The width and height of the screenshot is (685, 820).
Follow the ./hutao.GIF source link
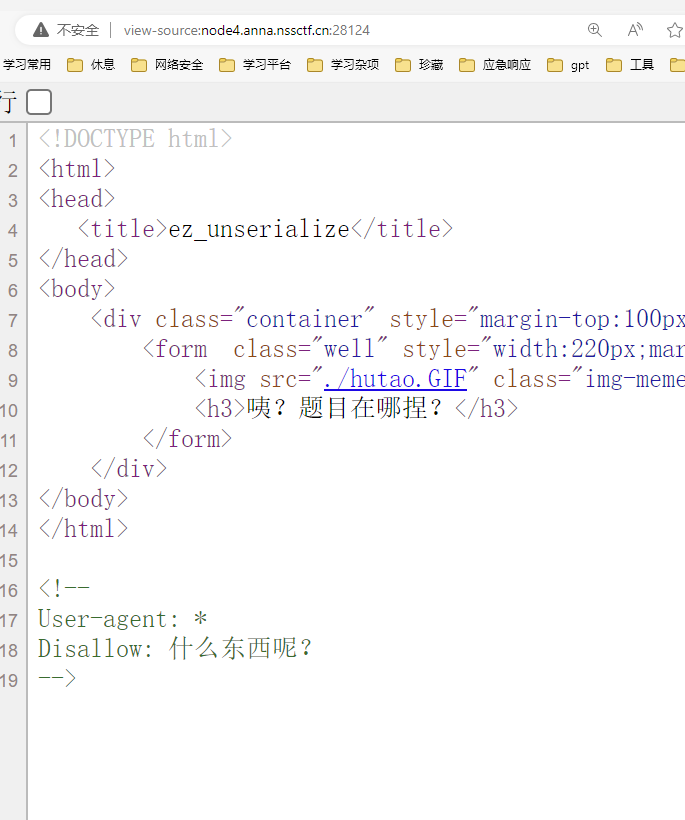coord(395,379)
